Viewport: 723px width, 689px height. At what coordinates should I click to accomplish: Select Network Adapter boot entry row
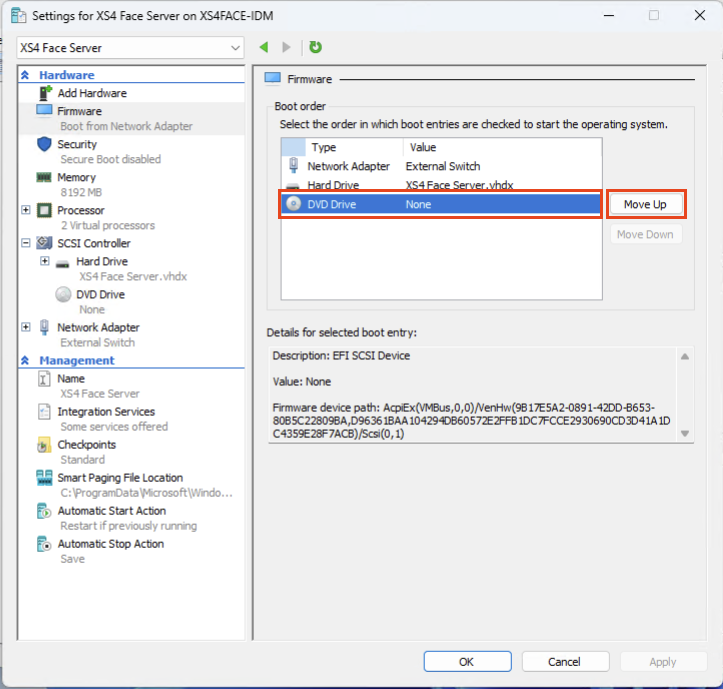click(441, 166)
